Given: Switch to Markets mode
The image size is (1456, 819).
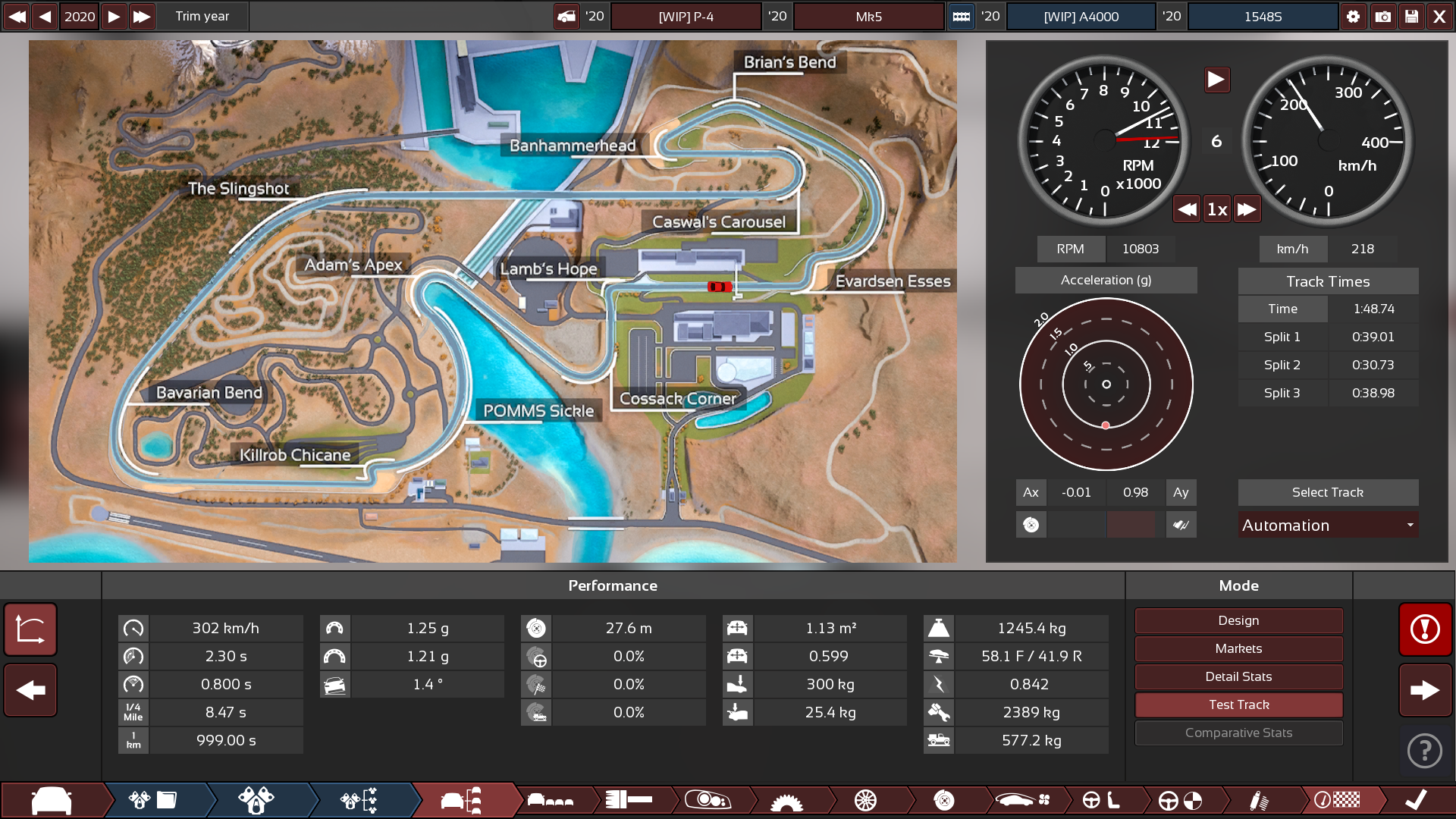Looking at the screenshot, I should [x=1238, y=648].
